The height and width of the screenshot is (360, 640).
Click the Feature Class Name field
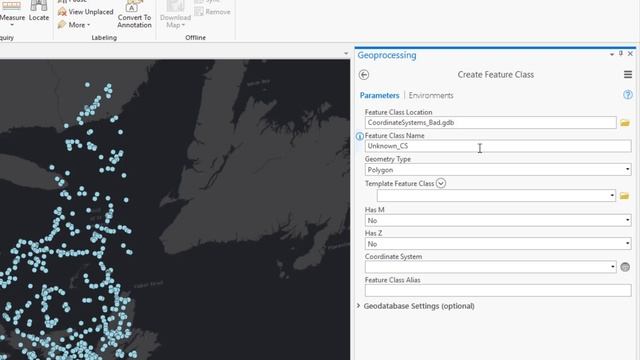498,146
